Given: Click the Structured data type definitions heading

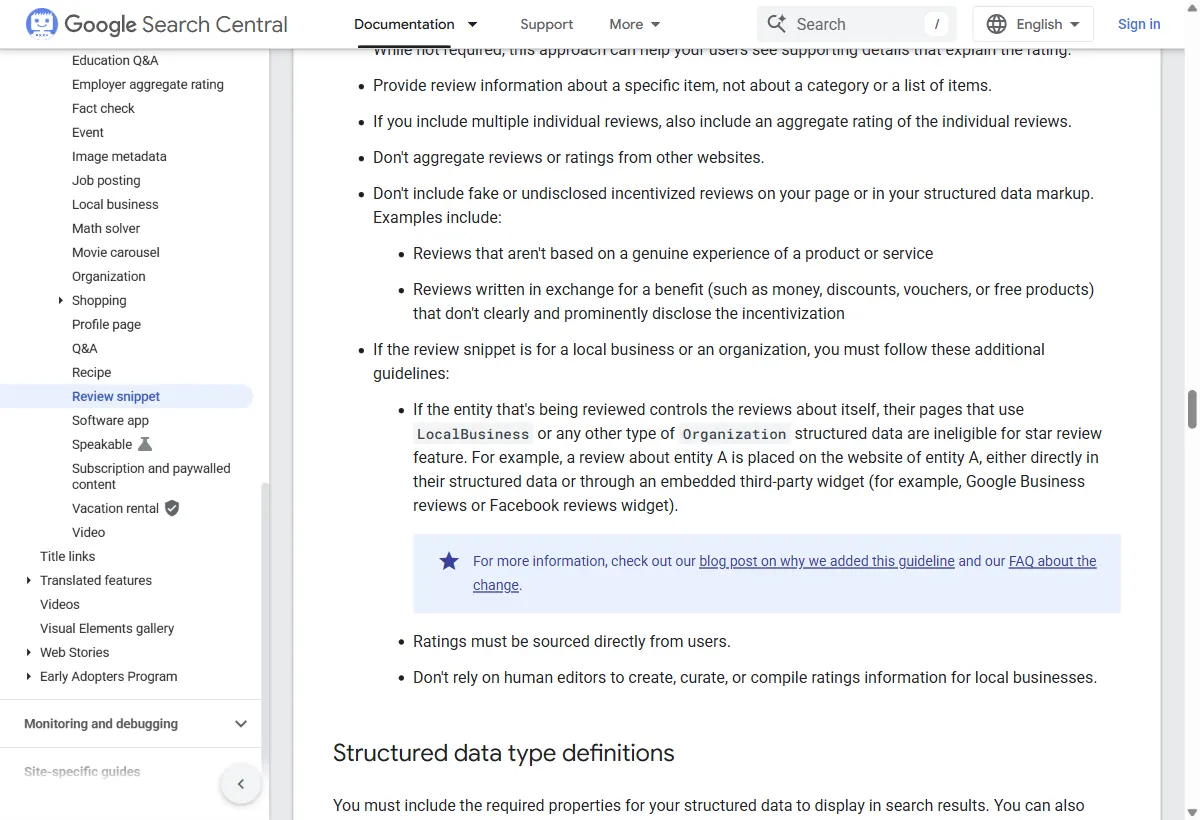Looking at the screenshot, I should click(504, 753).
